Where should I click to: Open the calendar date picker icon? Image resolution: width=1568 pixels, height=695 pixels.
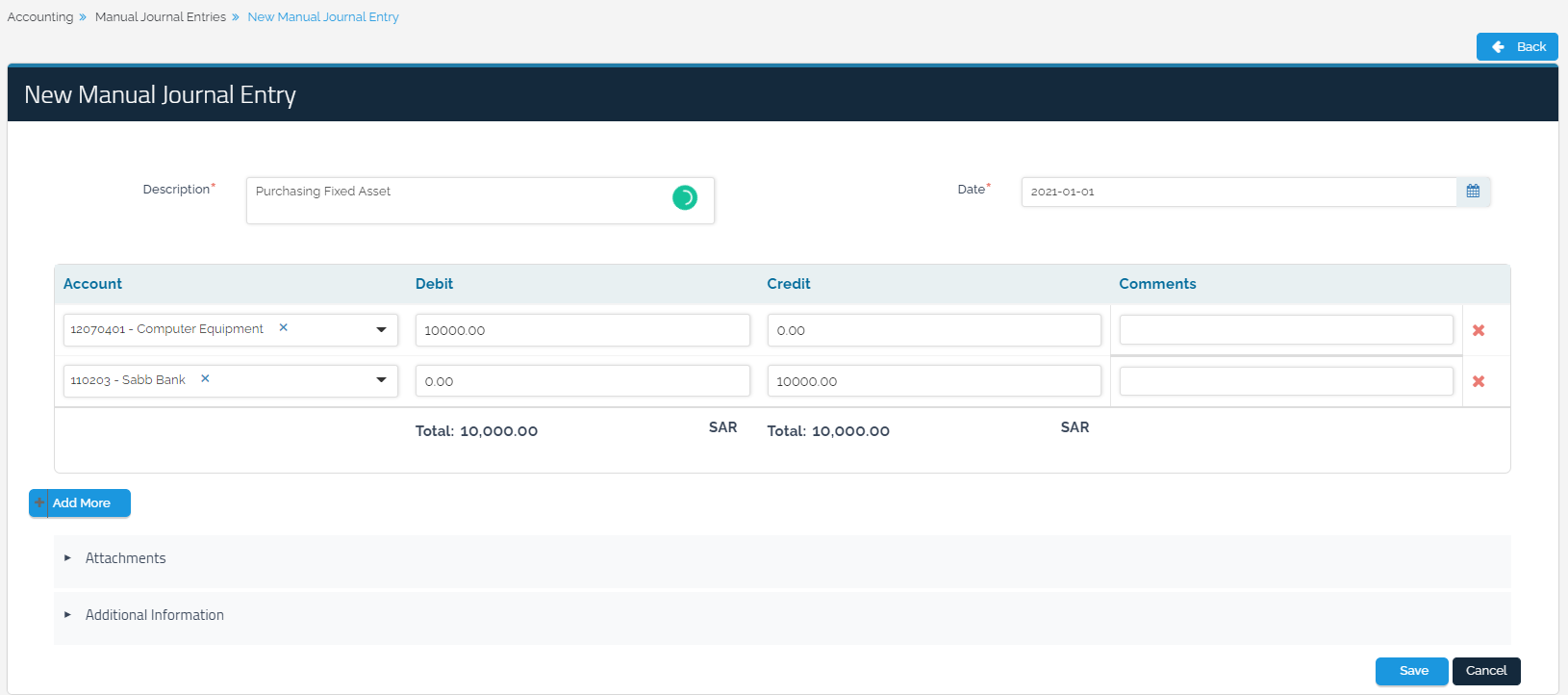1473,192
